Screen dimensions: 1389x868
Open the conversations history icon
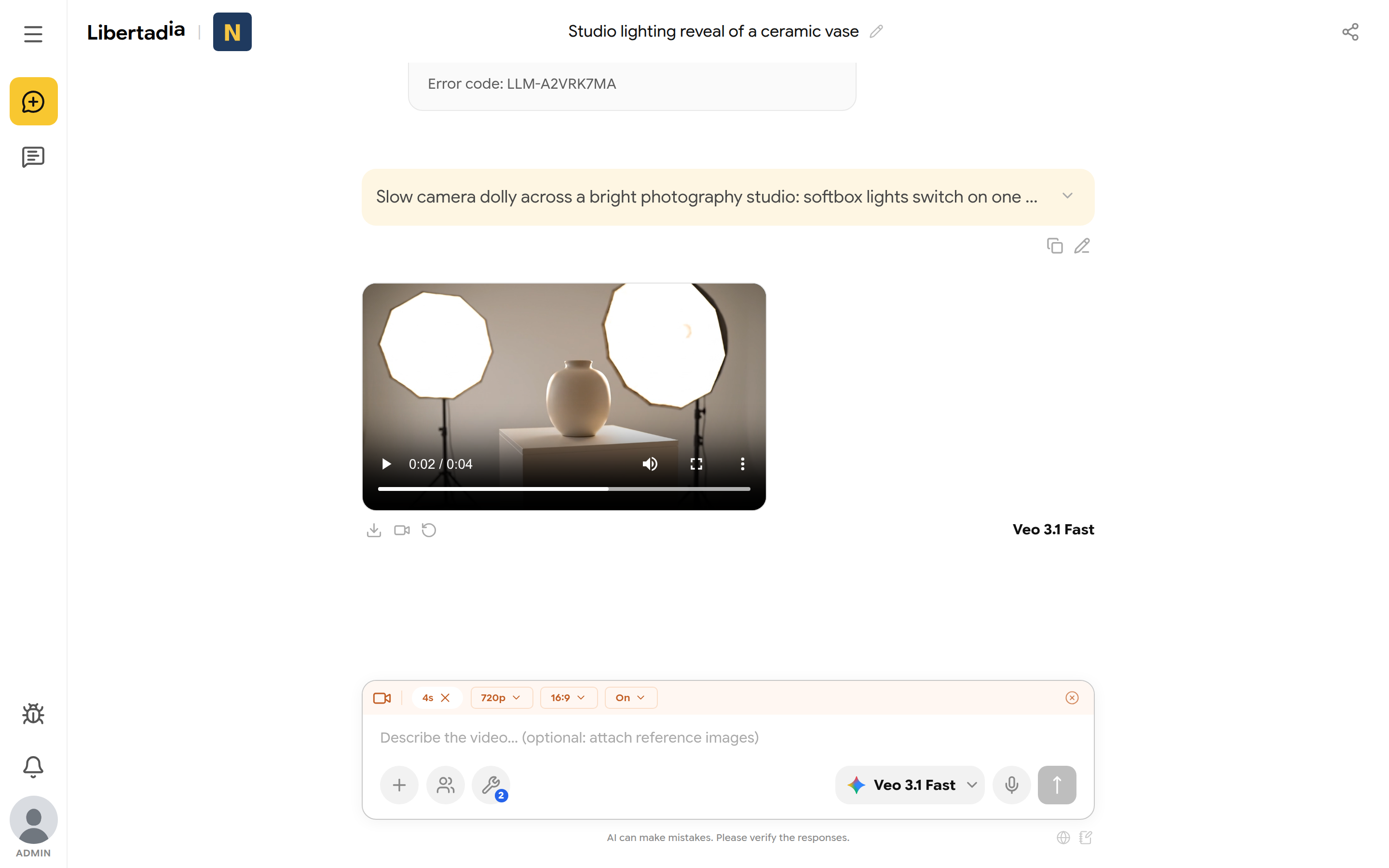pos(33,157)
